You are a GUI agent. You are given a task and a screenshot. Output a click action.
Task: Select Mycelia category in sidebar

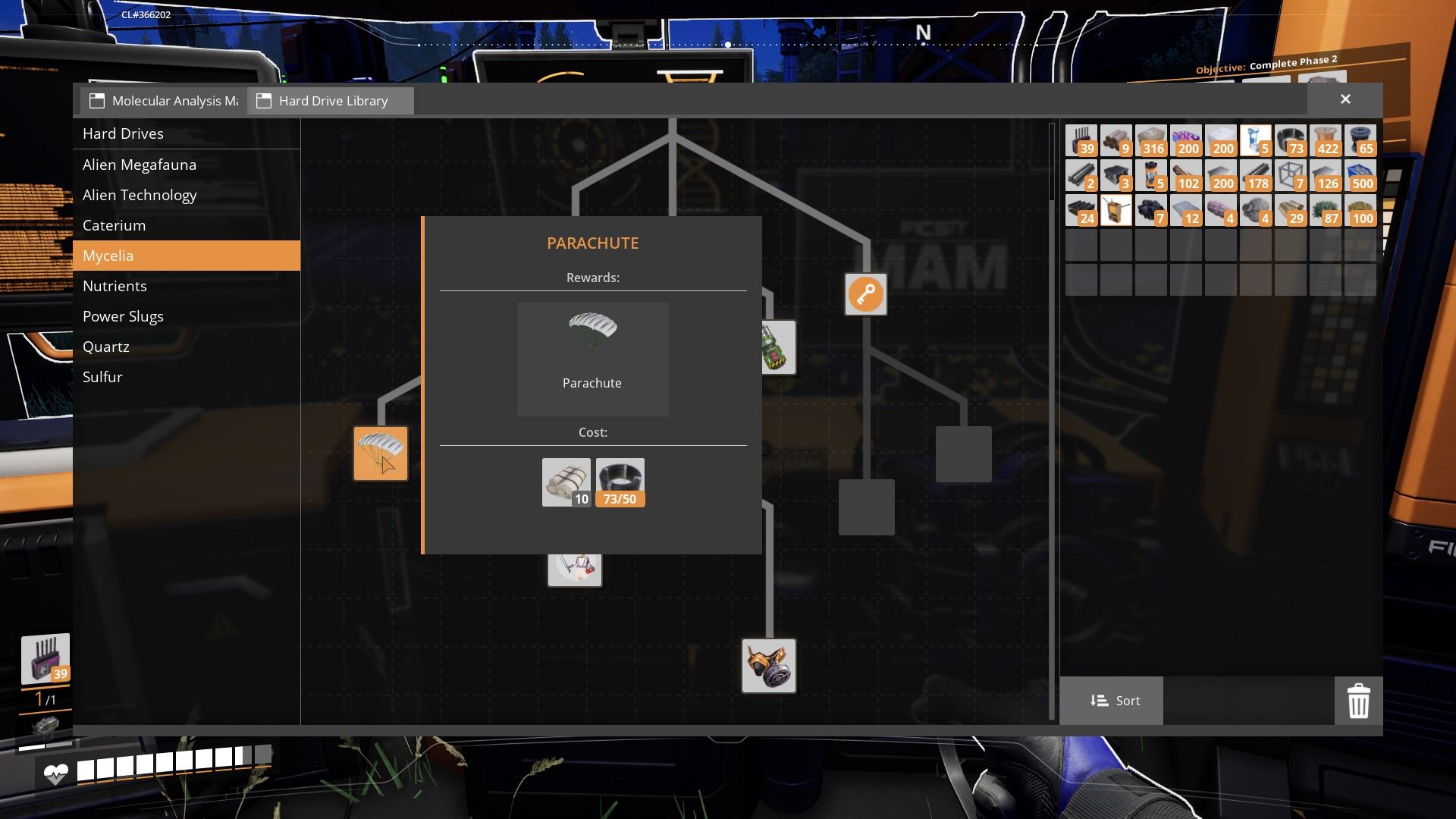click(108, 255)
